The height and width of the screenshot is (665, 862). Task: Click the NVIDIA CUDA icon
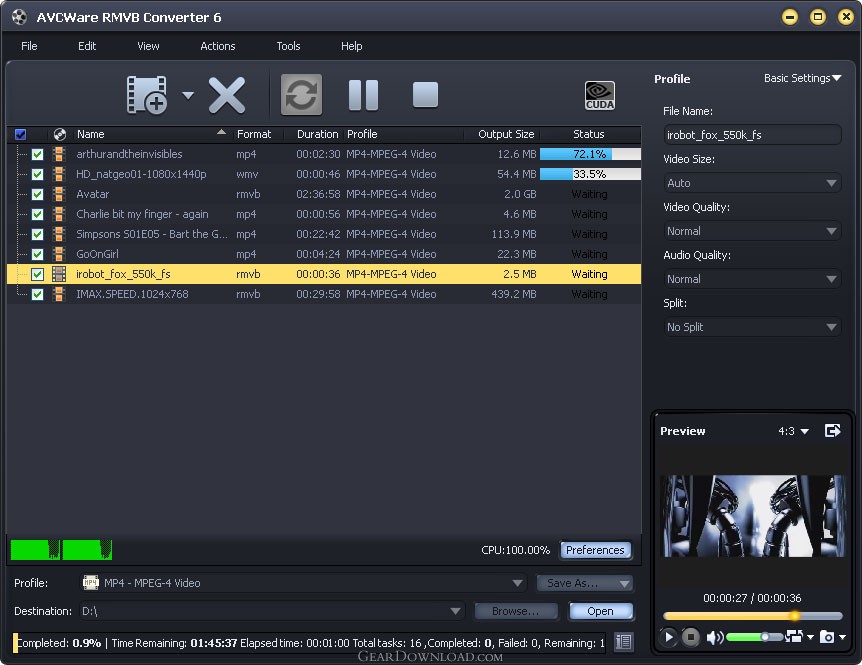[600, 95]
